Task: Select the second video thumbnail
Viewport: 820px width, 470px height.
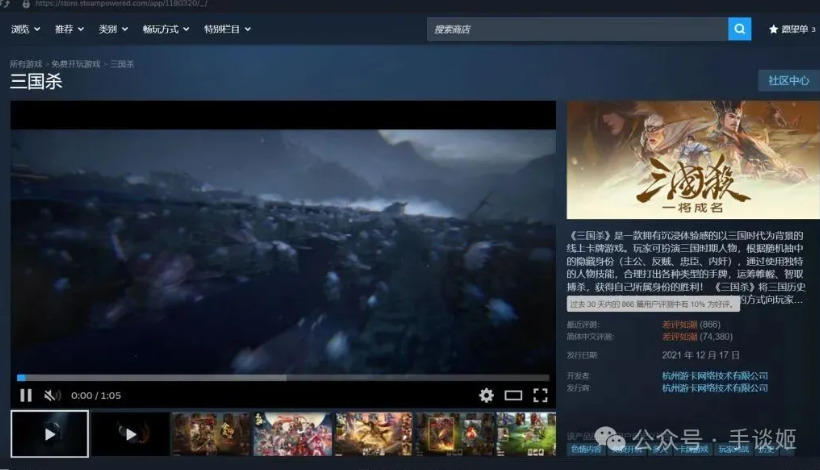Action: coord(130,434)
